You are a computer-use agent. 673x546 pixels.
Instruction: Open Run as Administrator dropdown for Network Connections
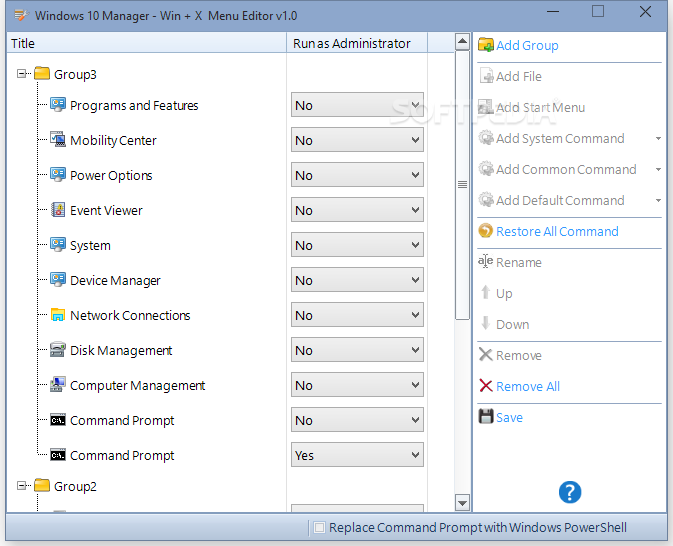(x=357, y=315)
